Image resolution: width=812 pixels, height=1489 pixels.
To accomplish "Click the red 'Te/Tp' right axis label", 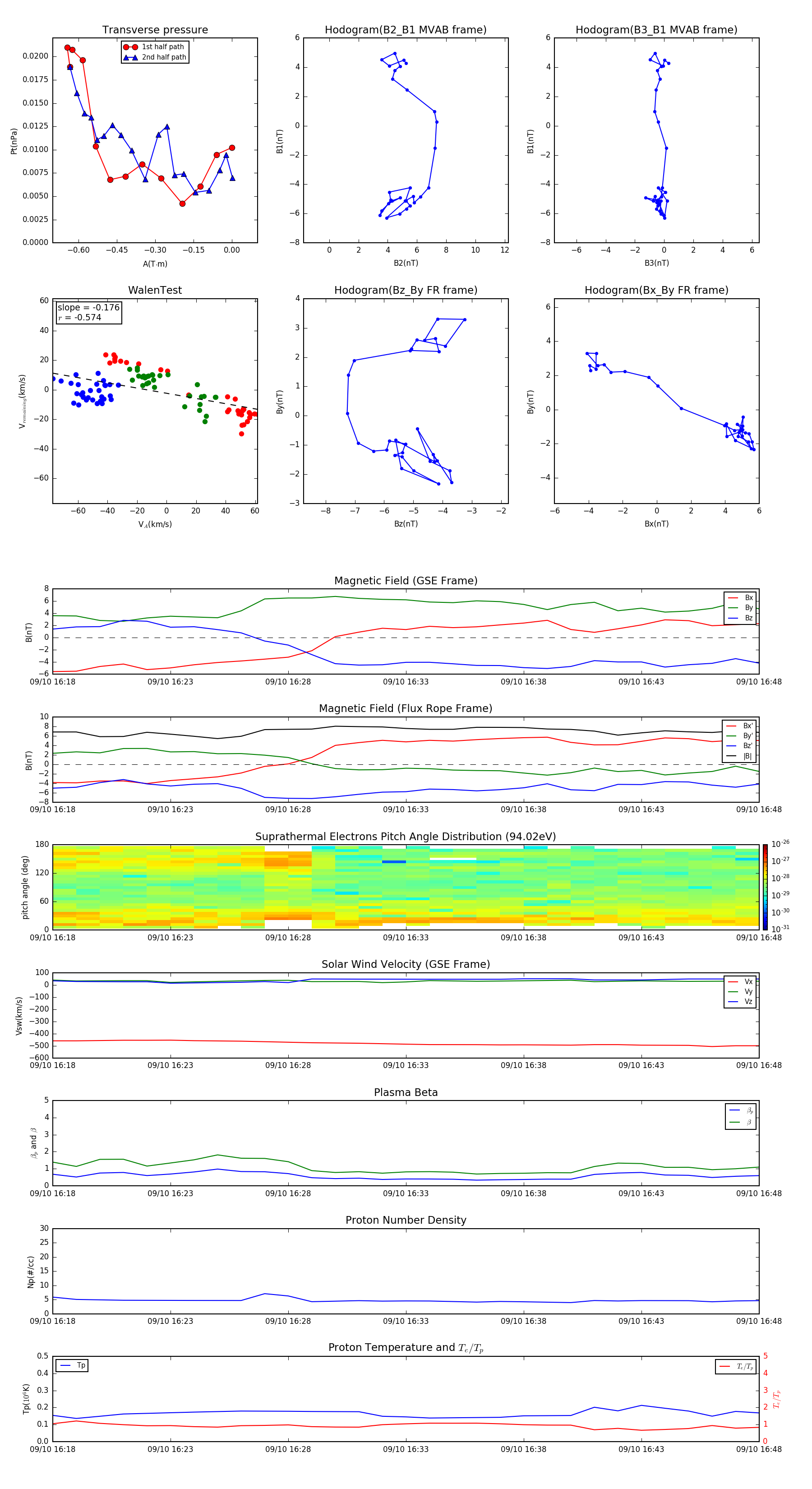I will coord(776,1399).
